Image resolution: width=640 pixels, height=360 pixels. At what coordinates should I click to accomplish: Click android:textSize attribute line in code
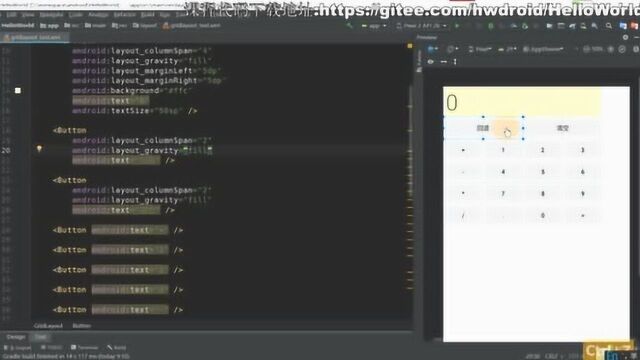pos(135,111)
